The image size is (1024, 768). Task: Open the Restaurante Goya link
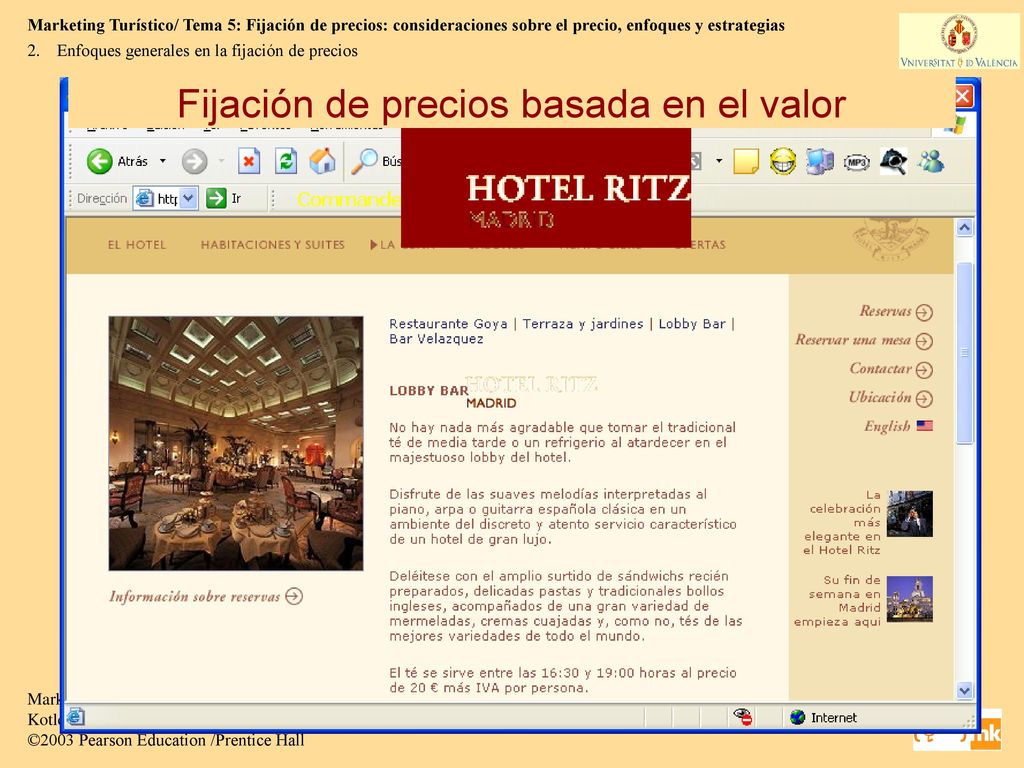448,324
